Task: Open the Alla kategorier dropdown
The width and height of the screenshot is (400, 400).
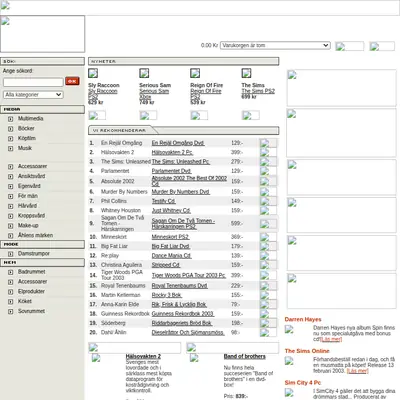Action: point(33,95)
